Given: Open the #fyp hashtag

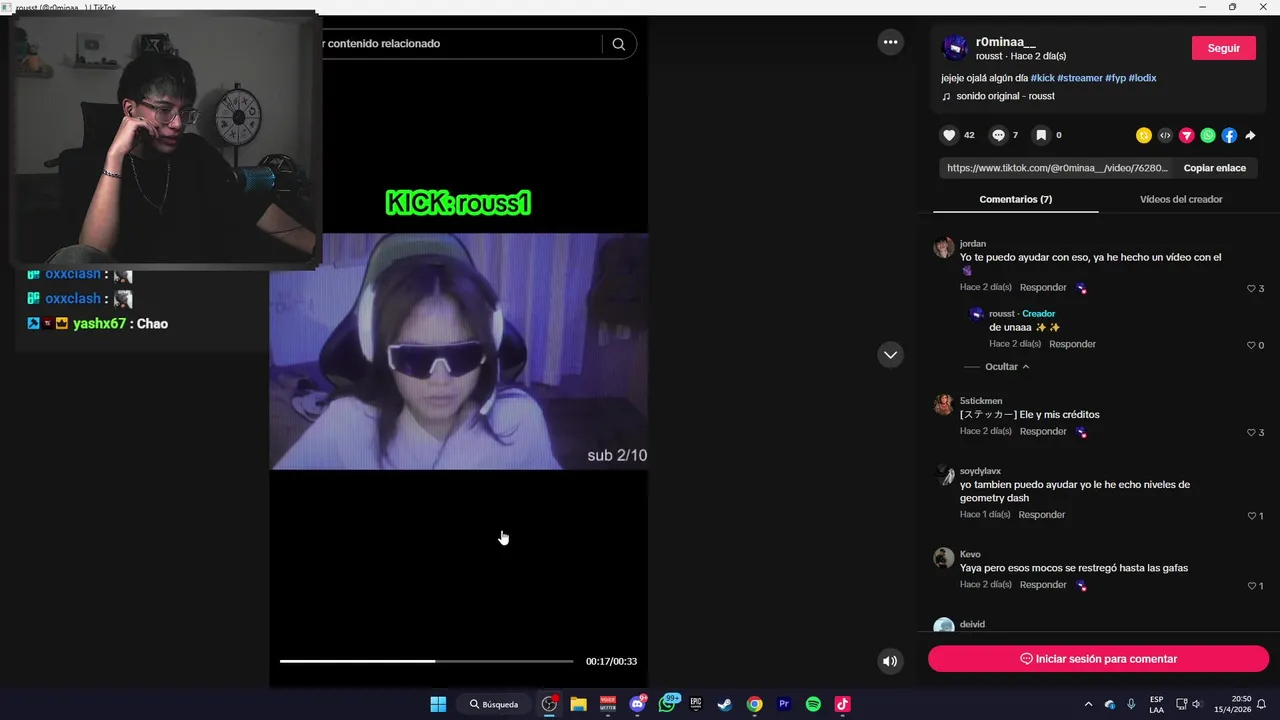Looking at the screenshot, I should (x=1115, y=78).
